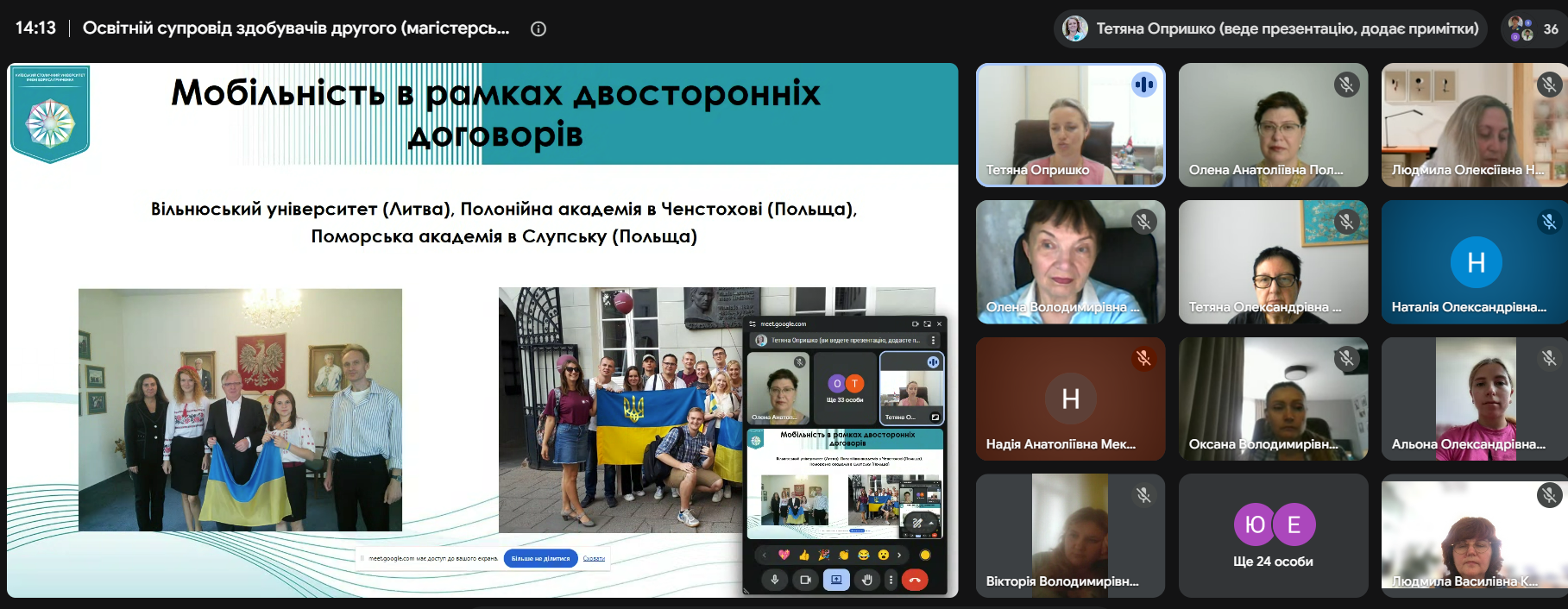Send the thumbs up reaction emoji
Viewport: 1568px width, 609px height.
804,555
